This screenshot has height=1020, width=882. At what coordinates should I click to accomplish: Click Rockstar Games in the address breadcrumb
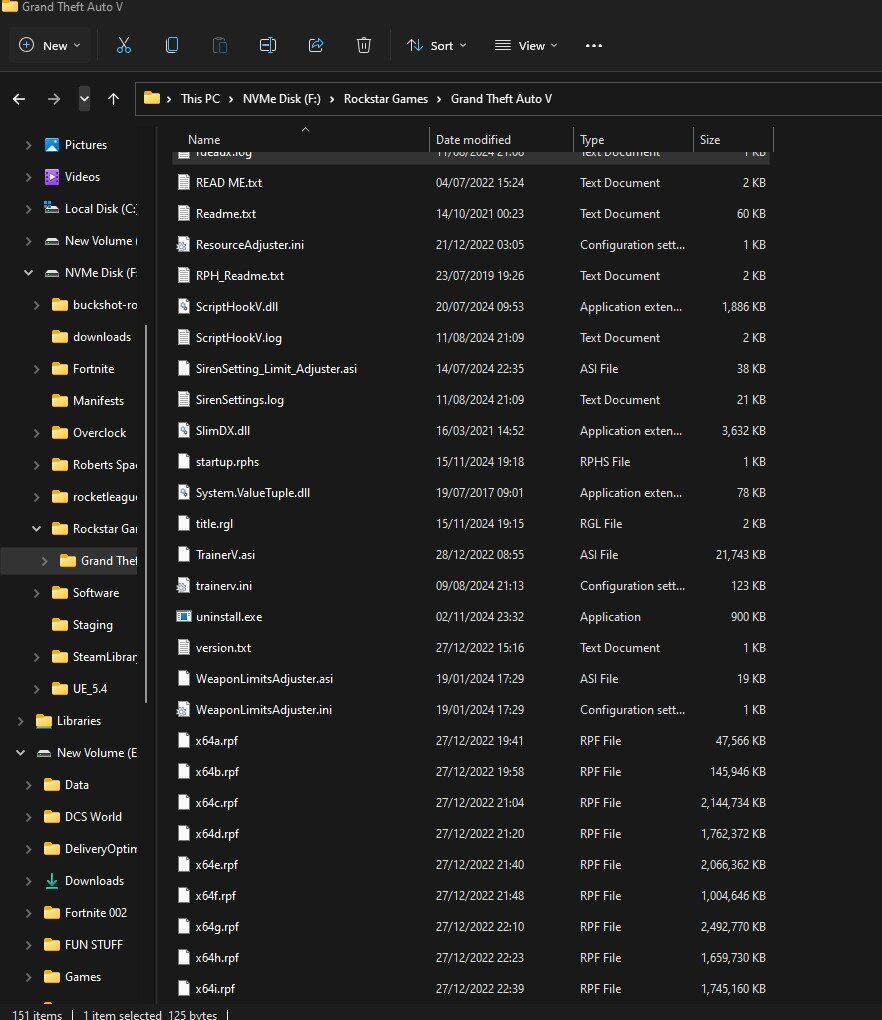click(385, 98)
